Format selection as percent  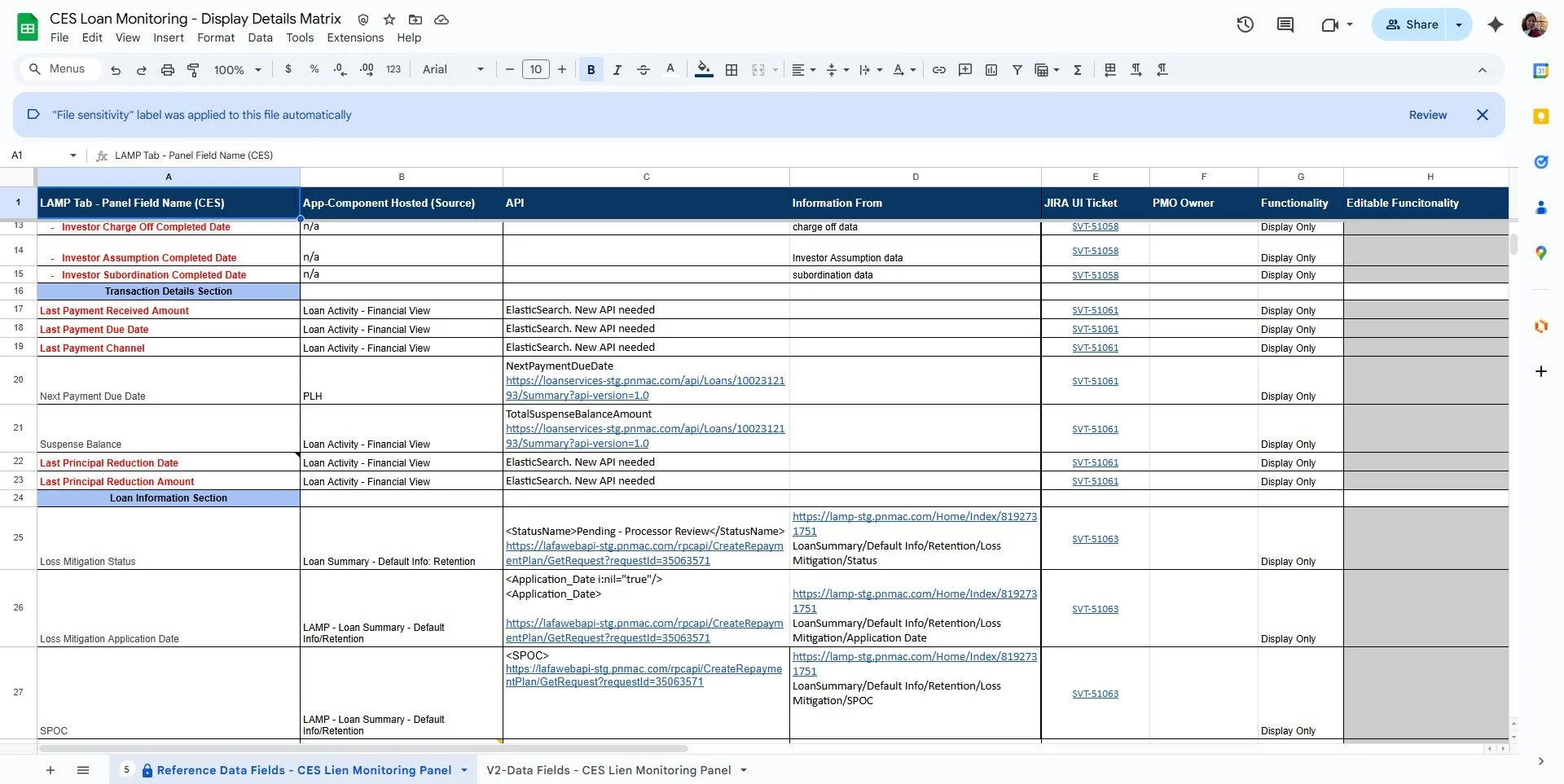pyautogui.click(x=314, y=70)
